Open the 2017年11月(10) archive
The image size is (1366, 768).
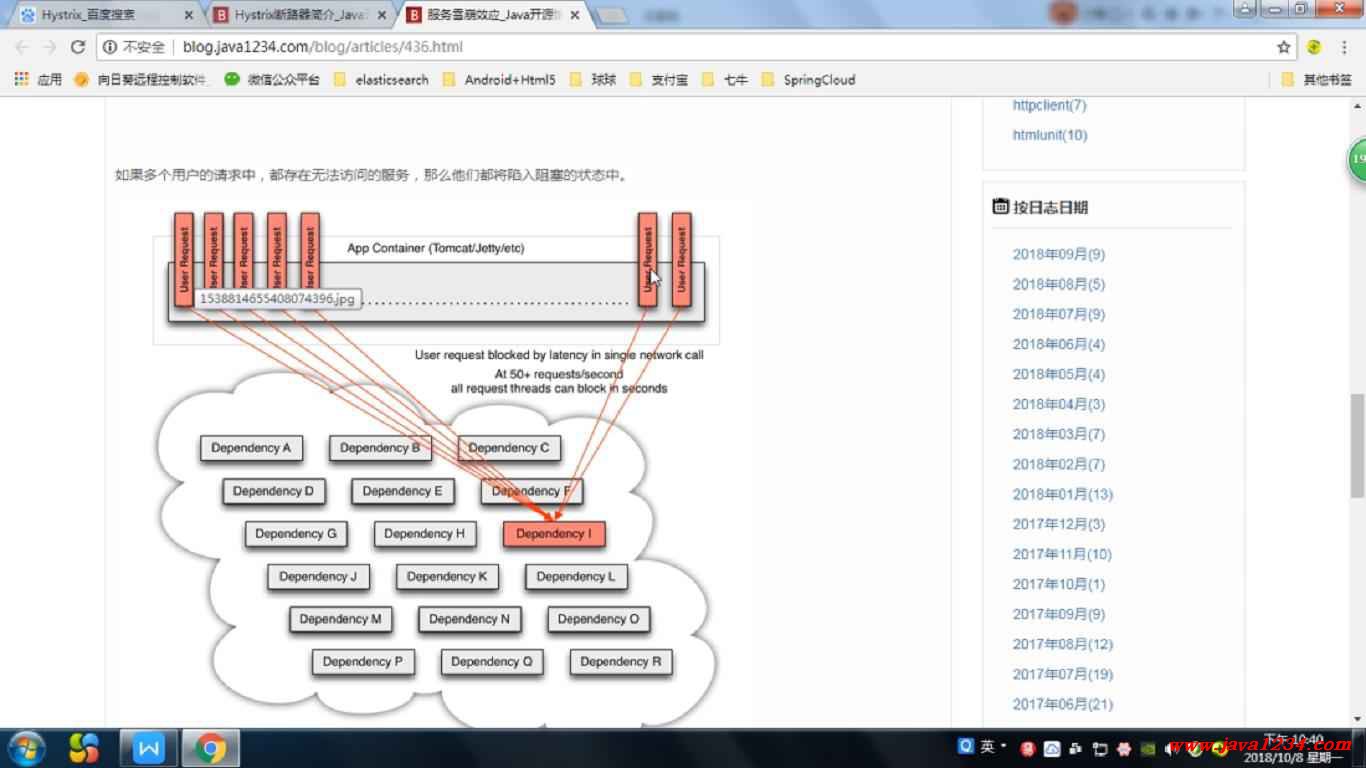pos(1062,554)
